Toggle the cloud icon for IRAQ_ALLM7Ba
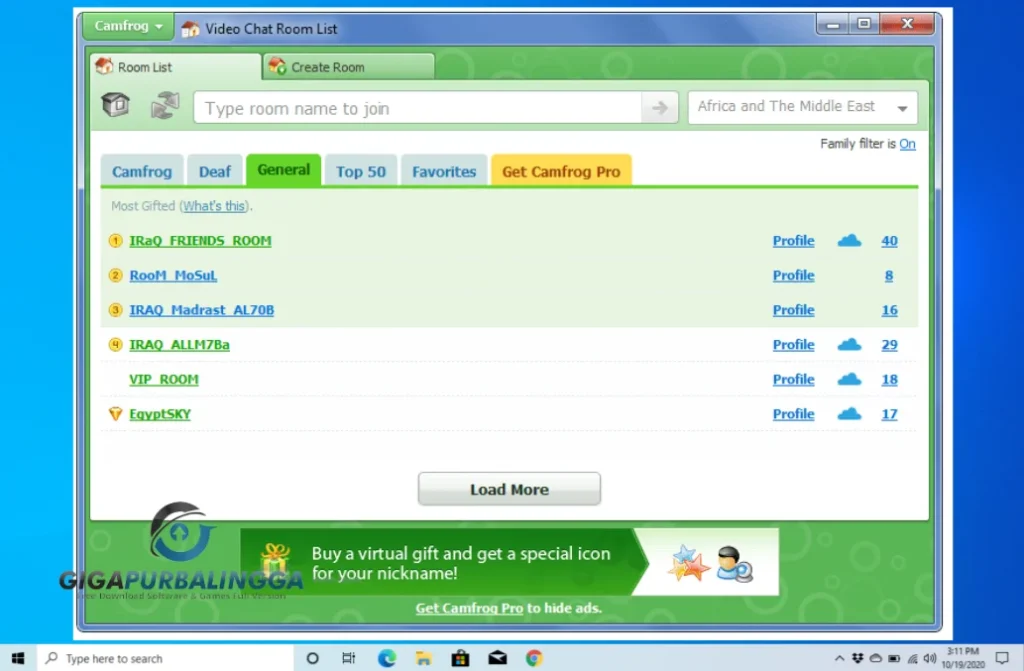The width and height of the screenshot is (1024, 671). coord(848,344)
